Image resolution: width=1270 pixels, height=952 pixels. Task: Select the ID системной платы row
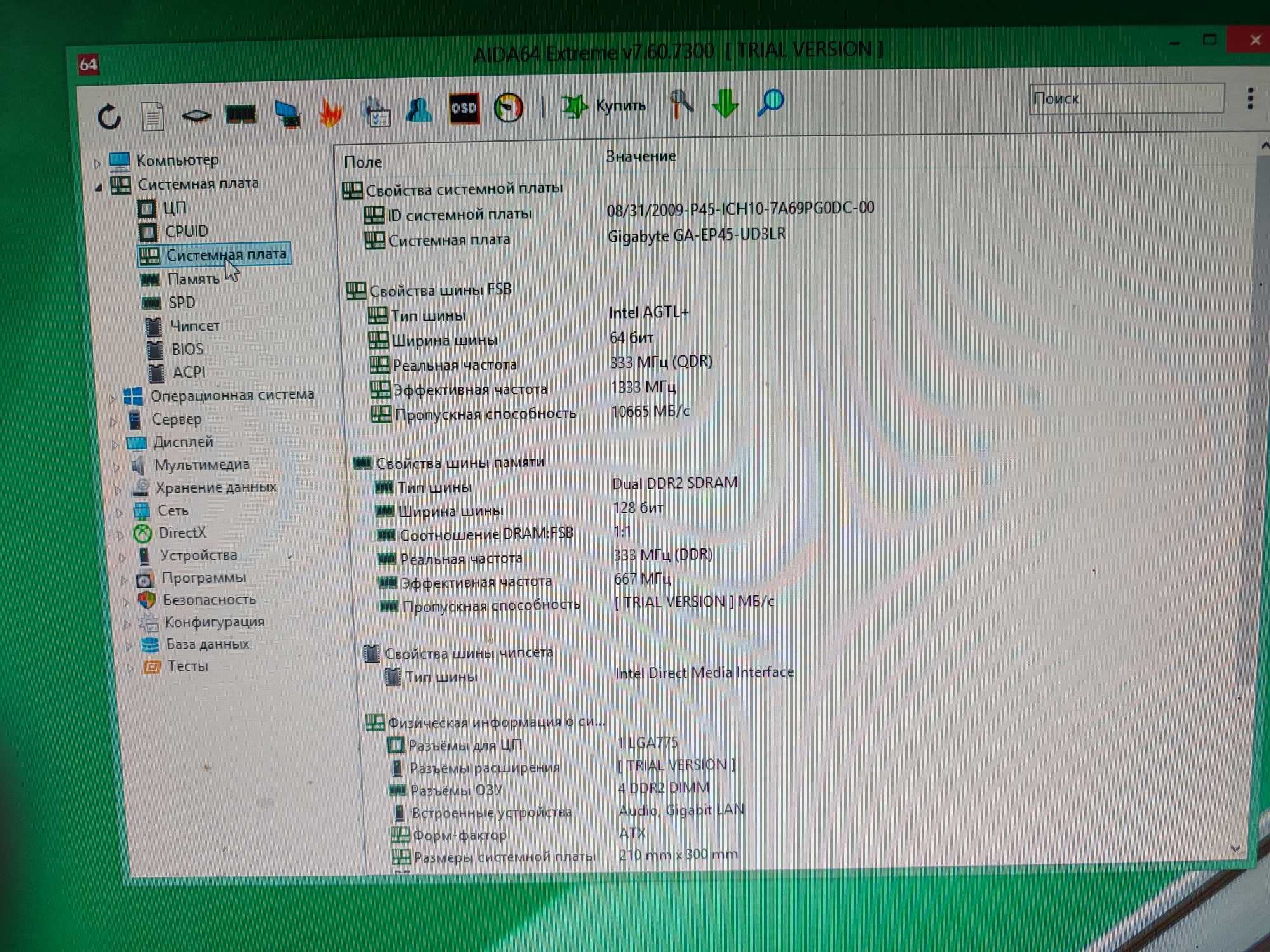619,211
